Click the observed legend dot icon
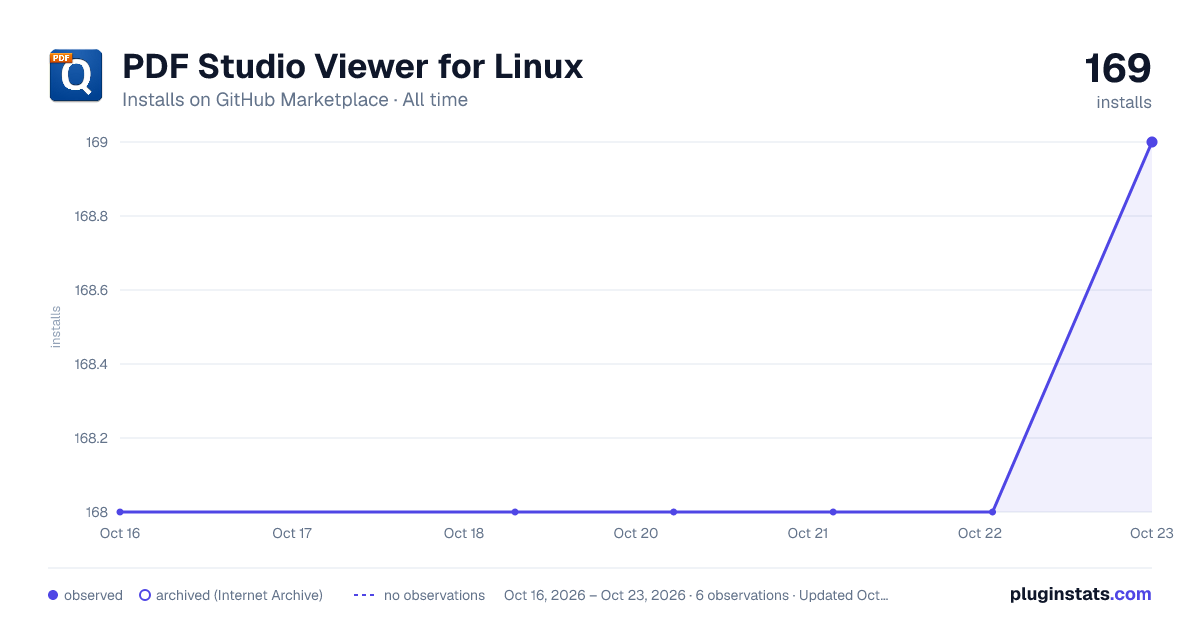This screenshot has width=1200, height=630. [53, 595]
